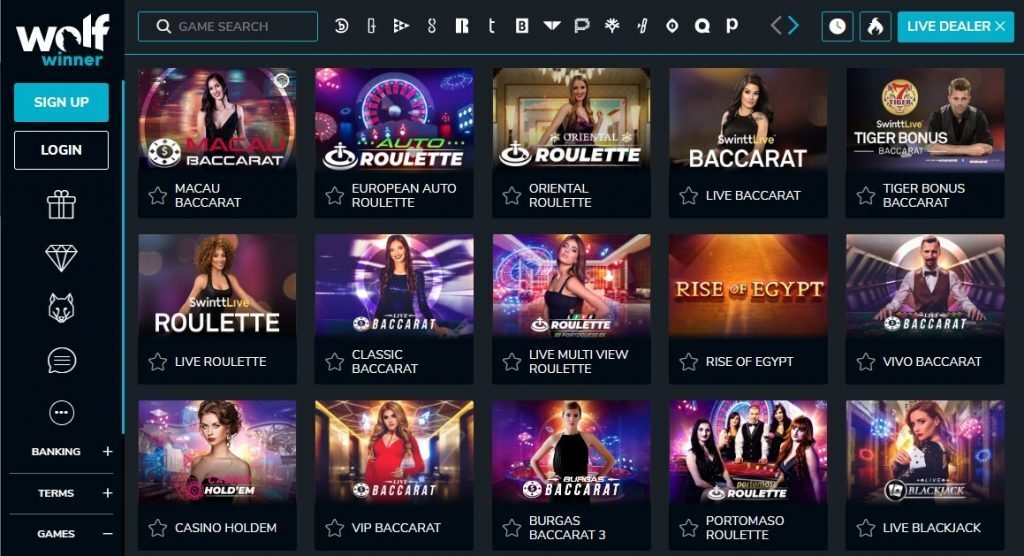Screen dimensions: 1024x556
Task: Favorite European Auto Roulette with its star
Action: coord(334,195)
